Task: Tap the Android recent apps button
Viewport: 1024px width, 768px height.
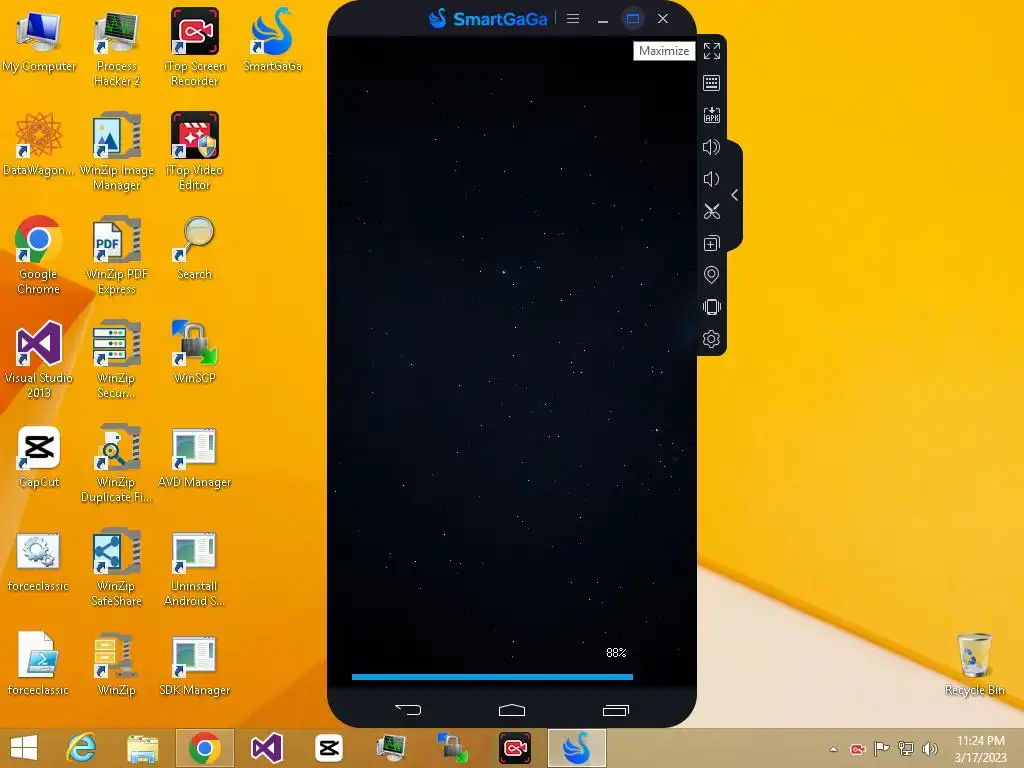Action: click(615, 710)
